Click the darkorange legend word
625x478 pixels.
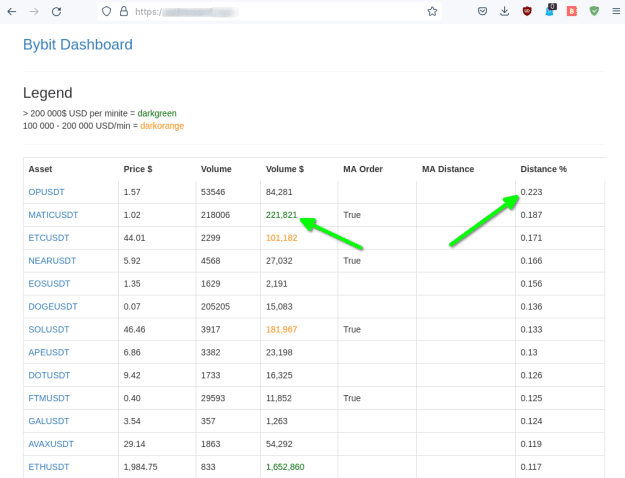[162, 126]
